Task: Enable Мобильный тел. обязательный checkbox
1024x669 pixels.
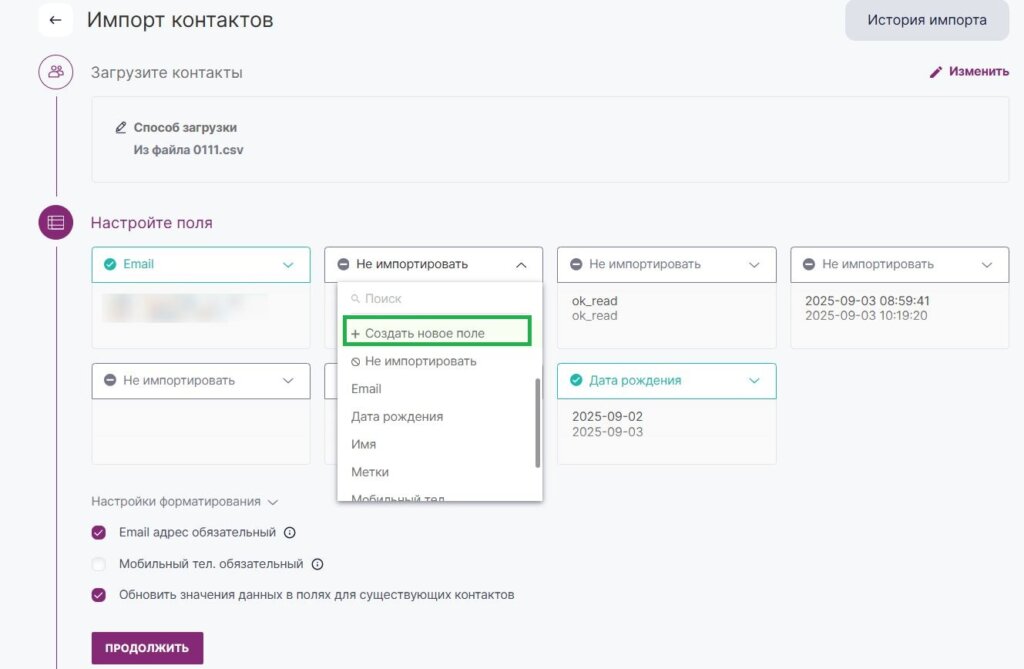Action: click(x=99, y=564)
